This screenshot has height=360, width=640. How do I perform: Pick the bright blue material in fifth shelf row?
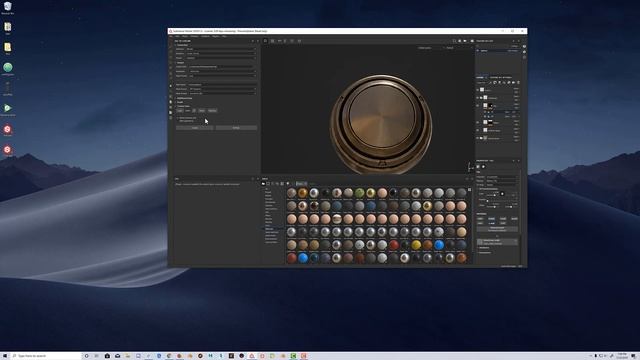439,245
